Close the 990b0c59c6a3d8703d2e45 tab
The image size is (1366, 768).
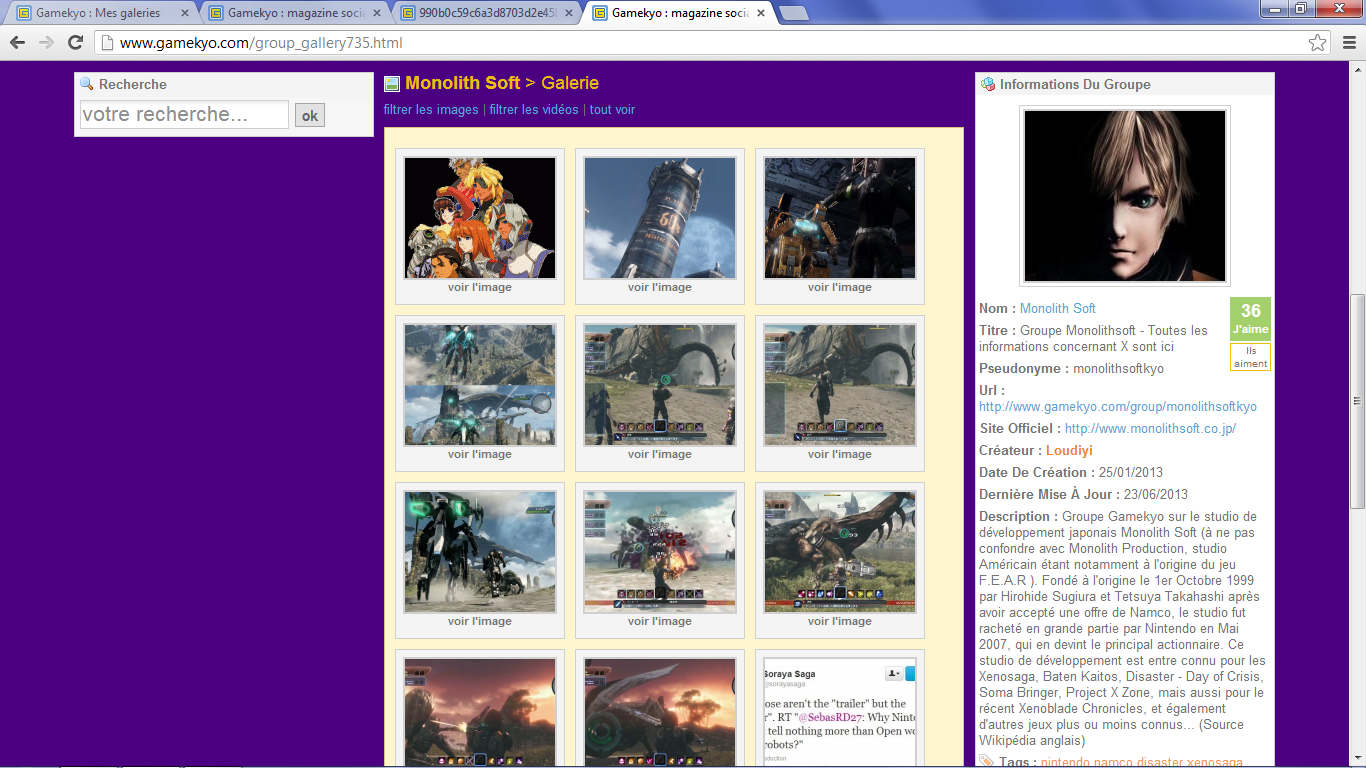pyautogui.click(x=568, y=13)
